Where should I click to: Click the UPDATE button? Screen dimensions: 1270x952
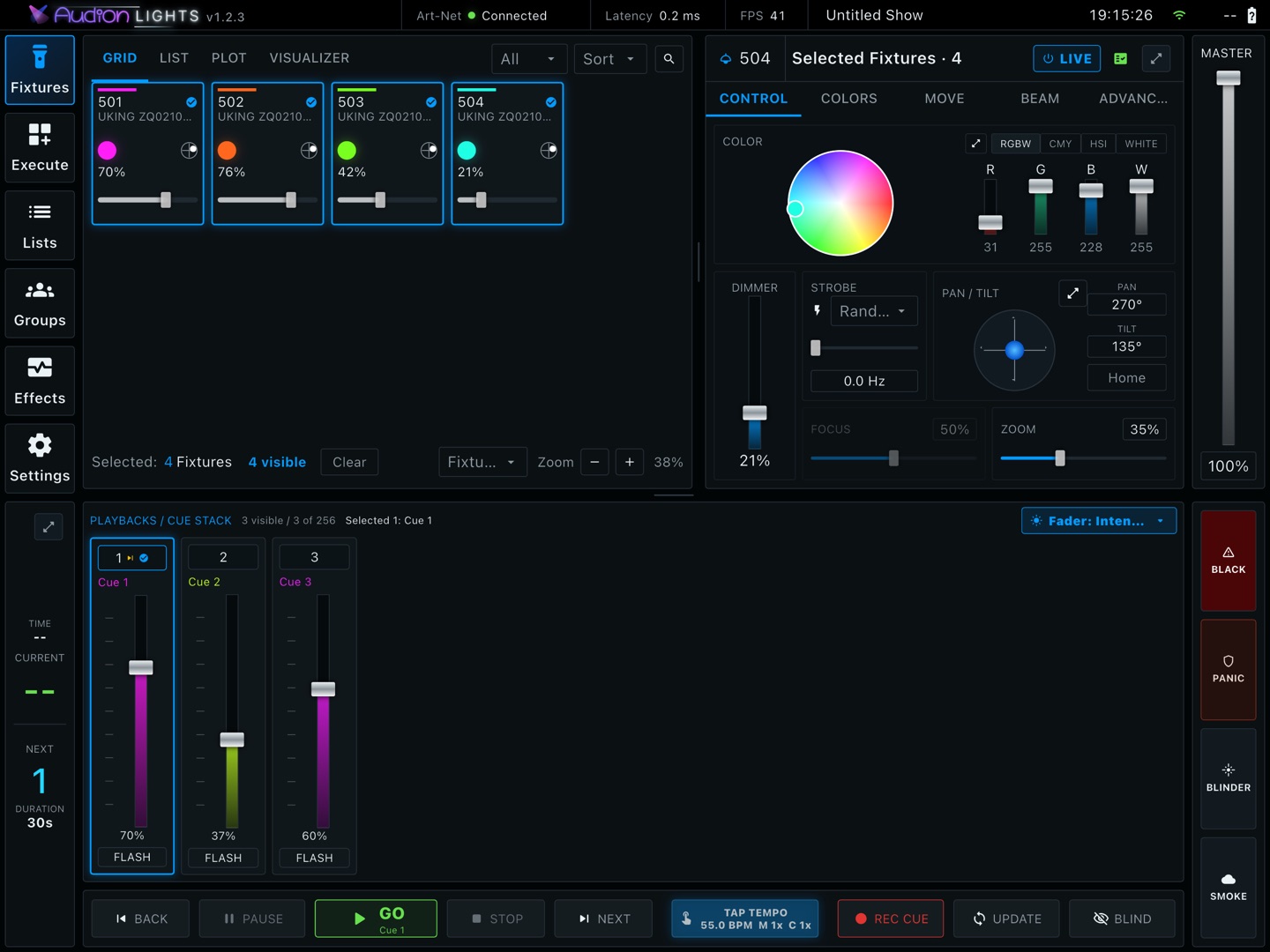(1006, 919)
